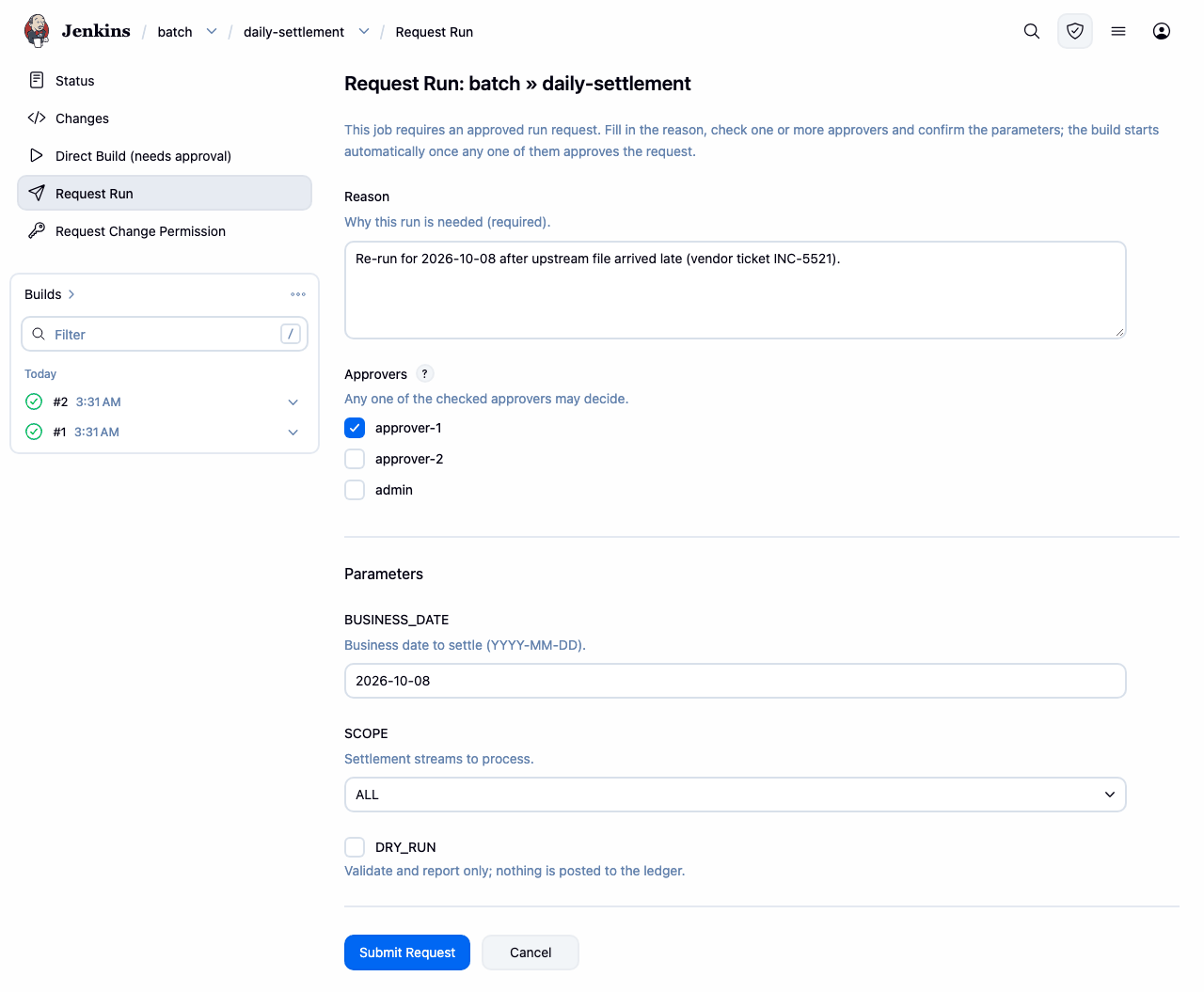Focus the Reason text area

(x=736, y=290)
